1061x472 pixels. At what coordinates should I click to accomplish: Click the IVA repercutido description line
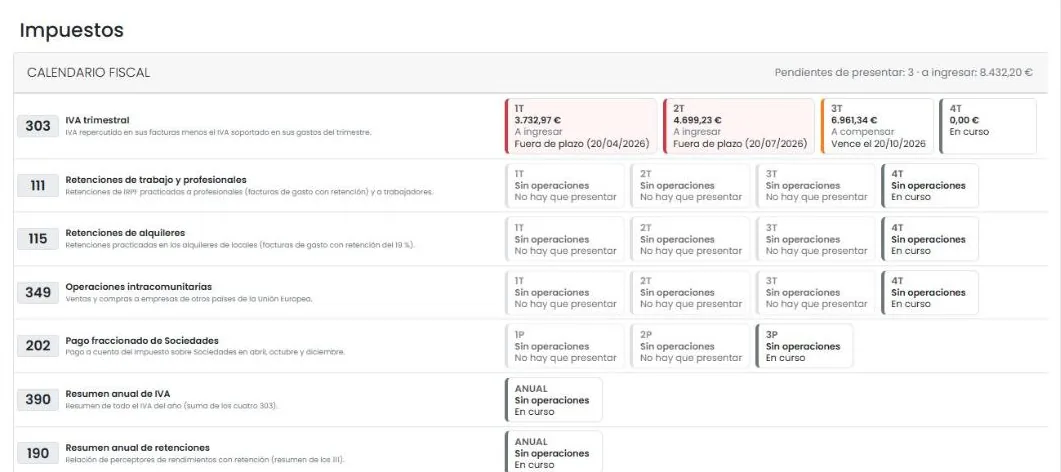click(x=219, y=133)
